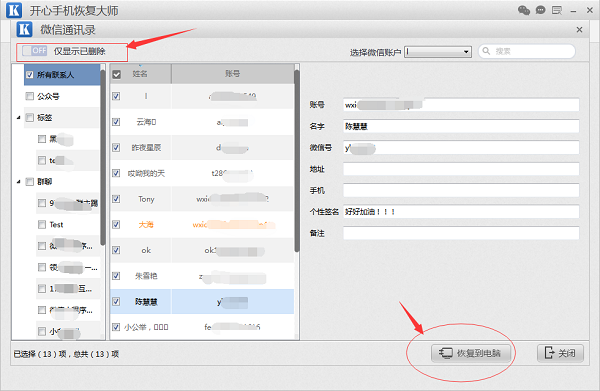Click the left category tree scrollbar

click(103, 157)
